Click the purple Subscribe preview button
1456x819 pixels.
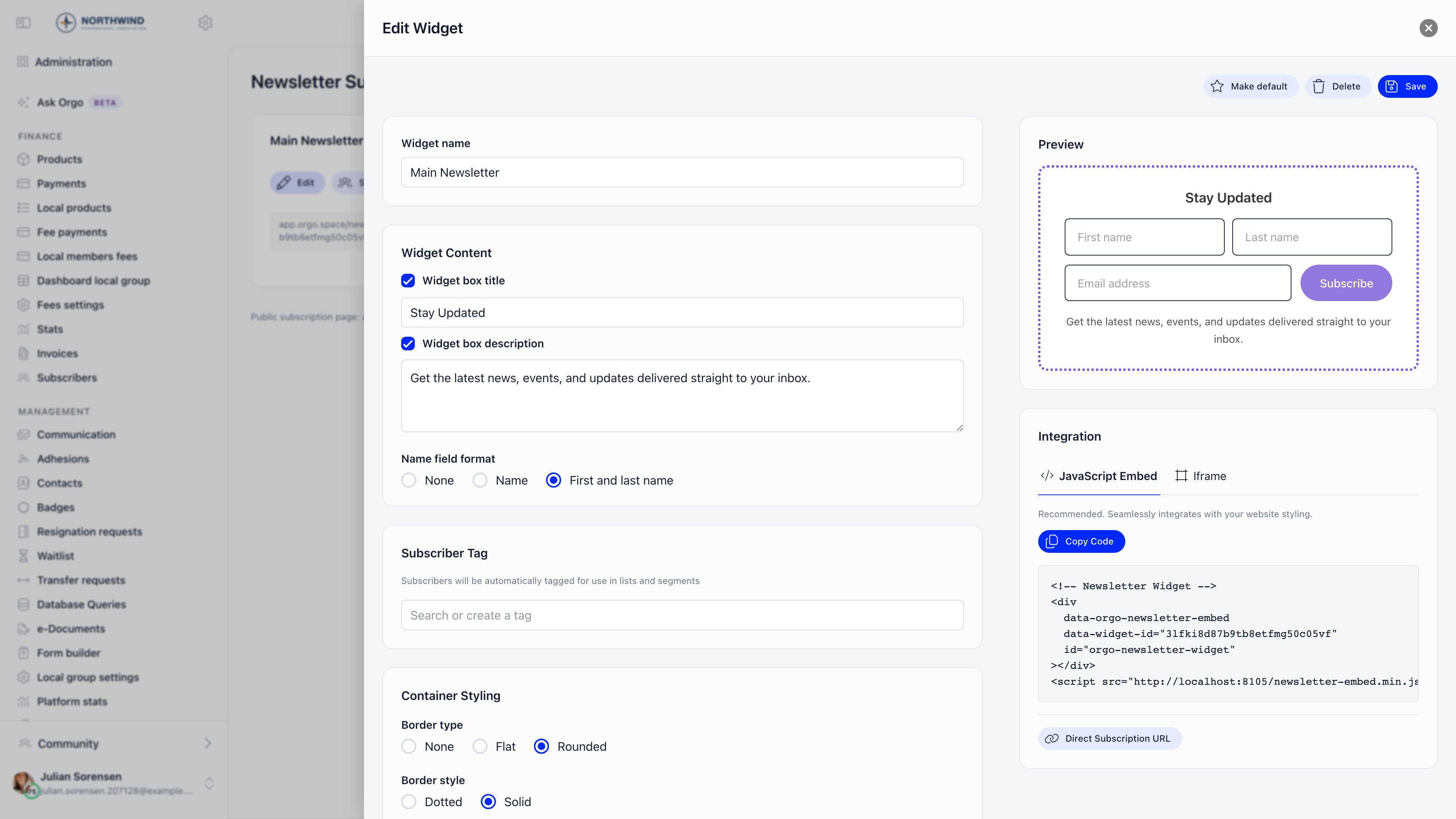click(x=1346, y=283)
